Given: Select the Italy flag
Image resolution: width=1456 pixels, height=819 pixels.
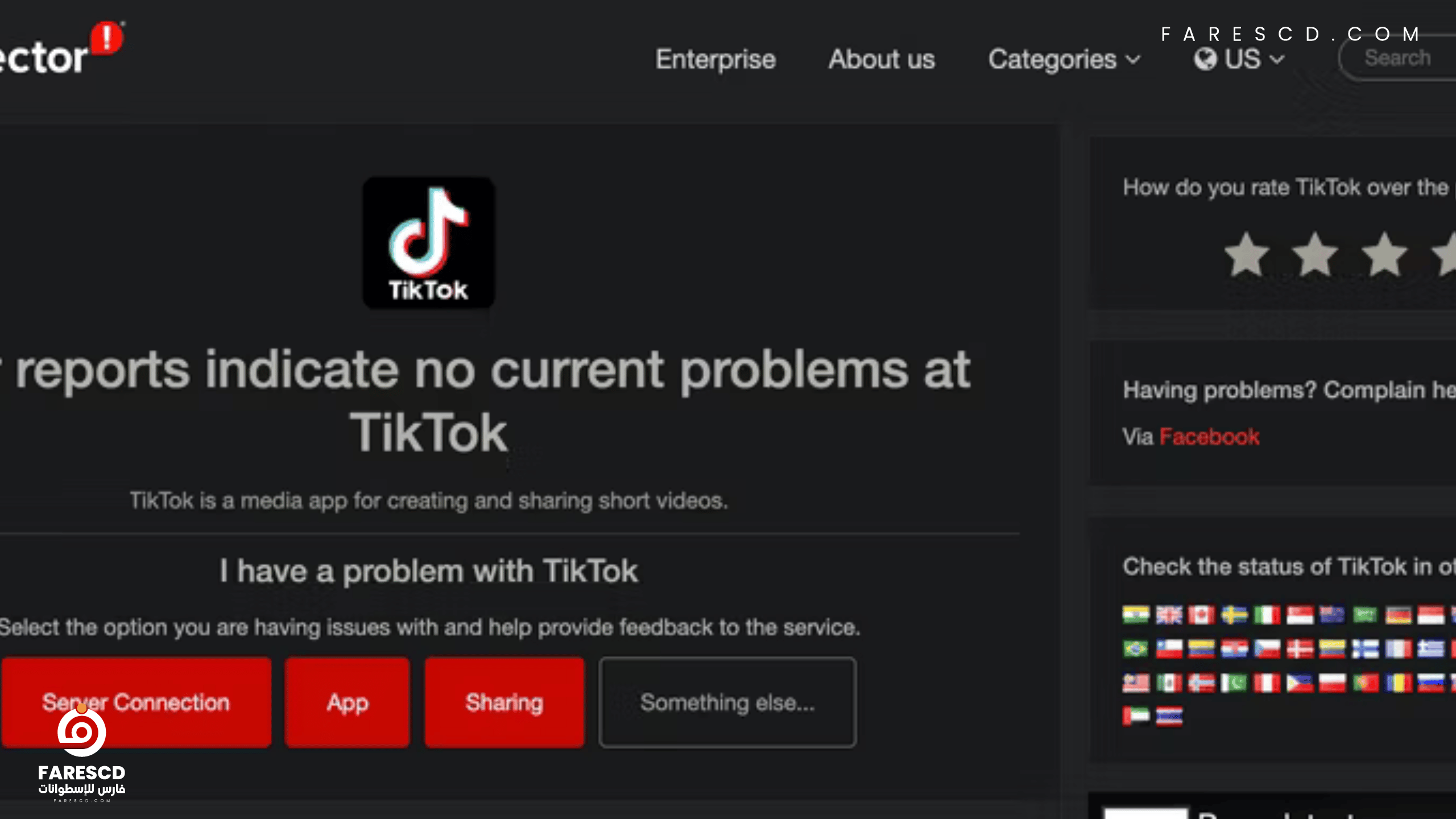Looking at the screenshot, I should (1267, 615).
